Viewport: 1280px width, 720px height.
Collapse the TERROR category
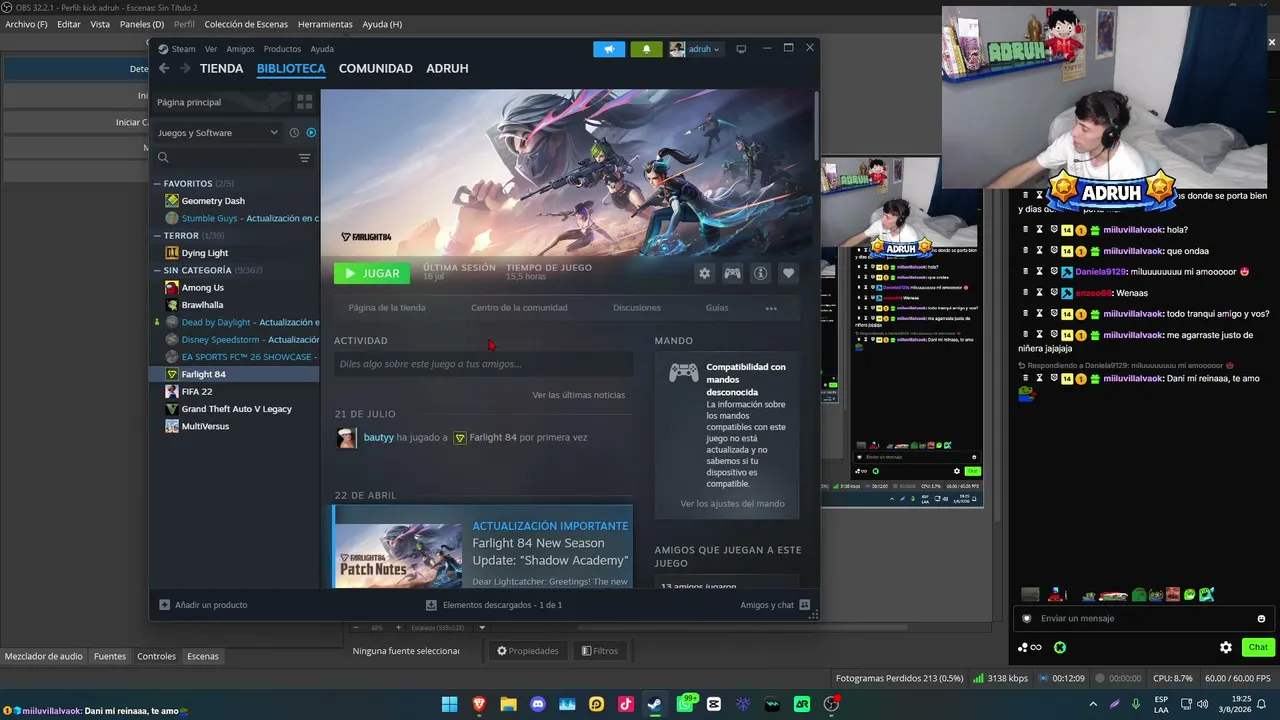pos(157,236)
